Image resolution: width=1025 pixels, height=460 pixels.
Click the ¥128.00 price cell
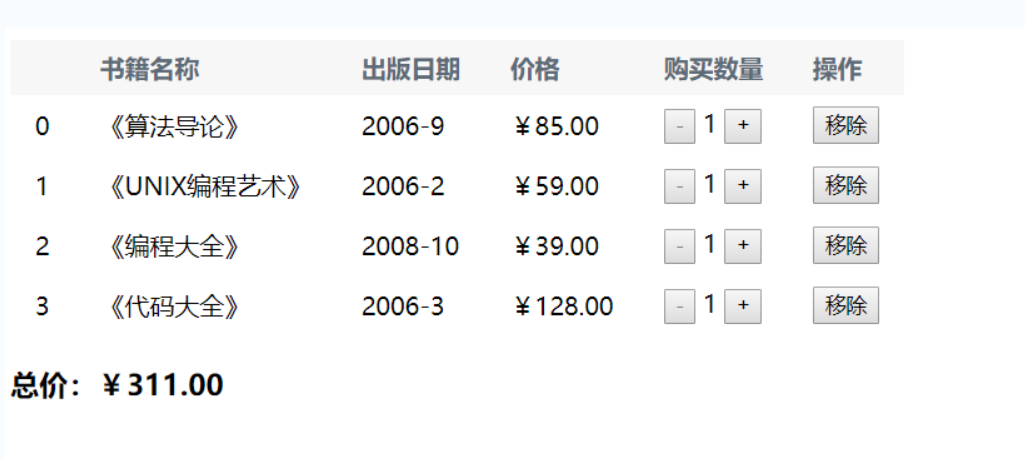[563, 306]
